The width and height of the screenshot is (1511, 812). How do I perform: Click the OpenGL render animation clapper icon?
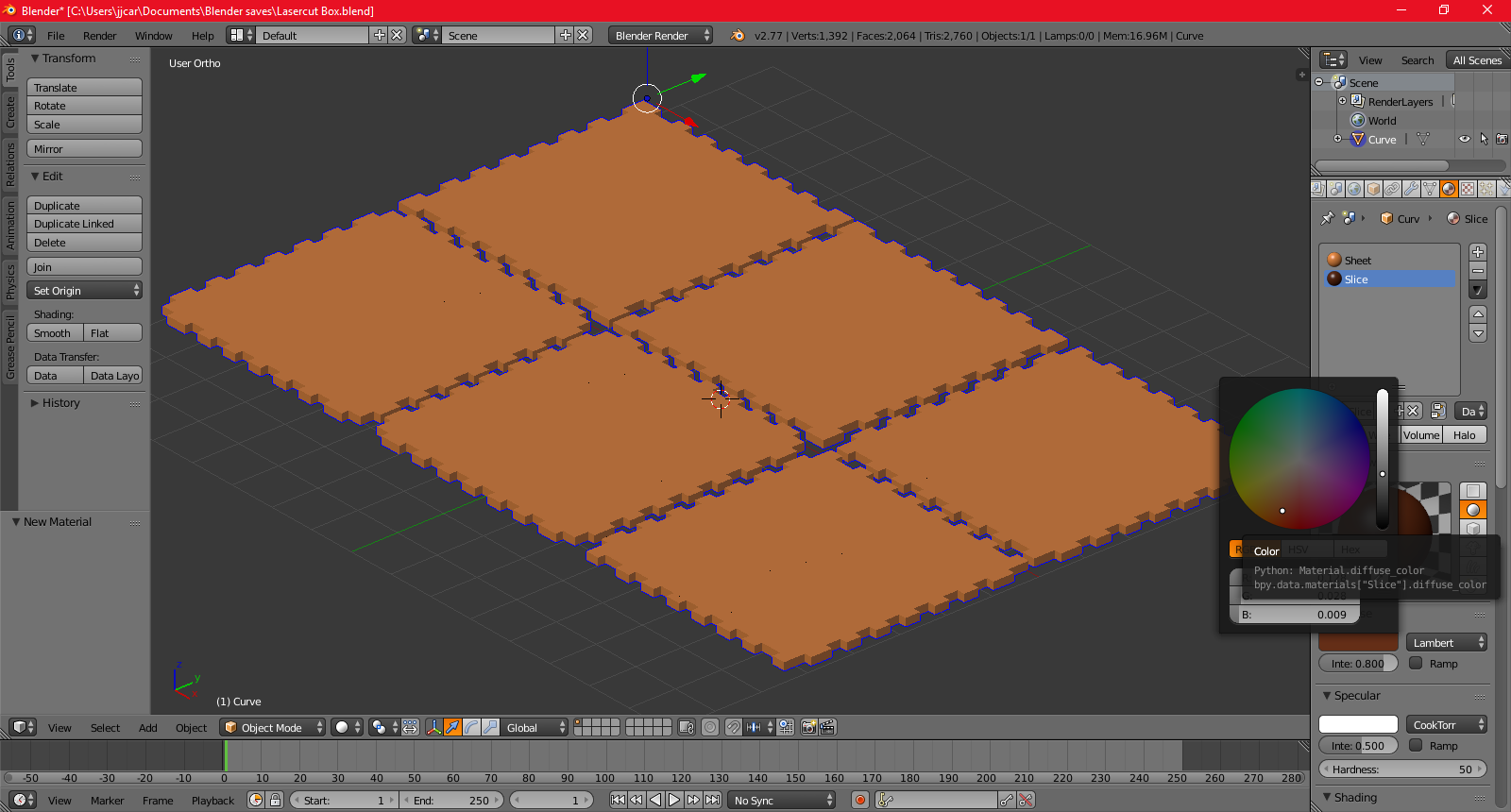[x=827, y=727]
